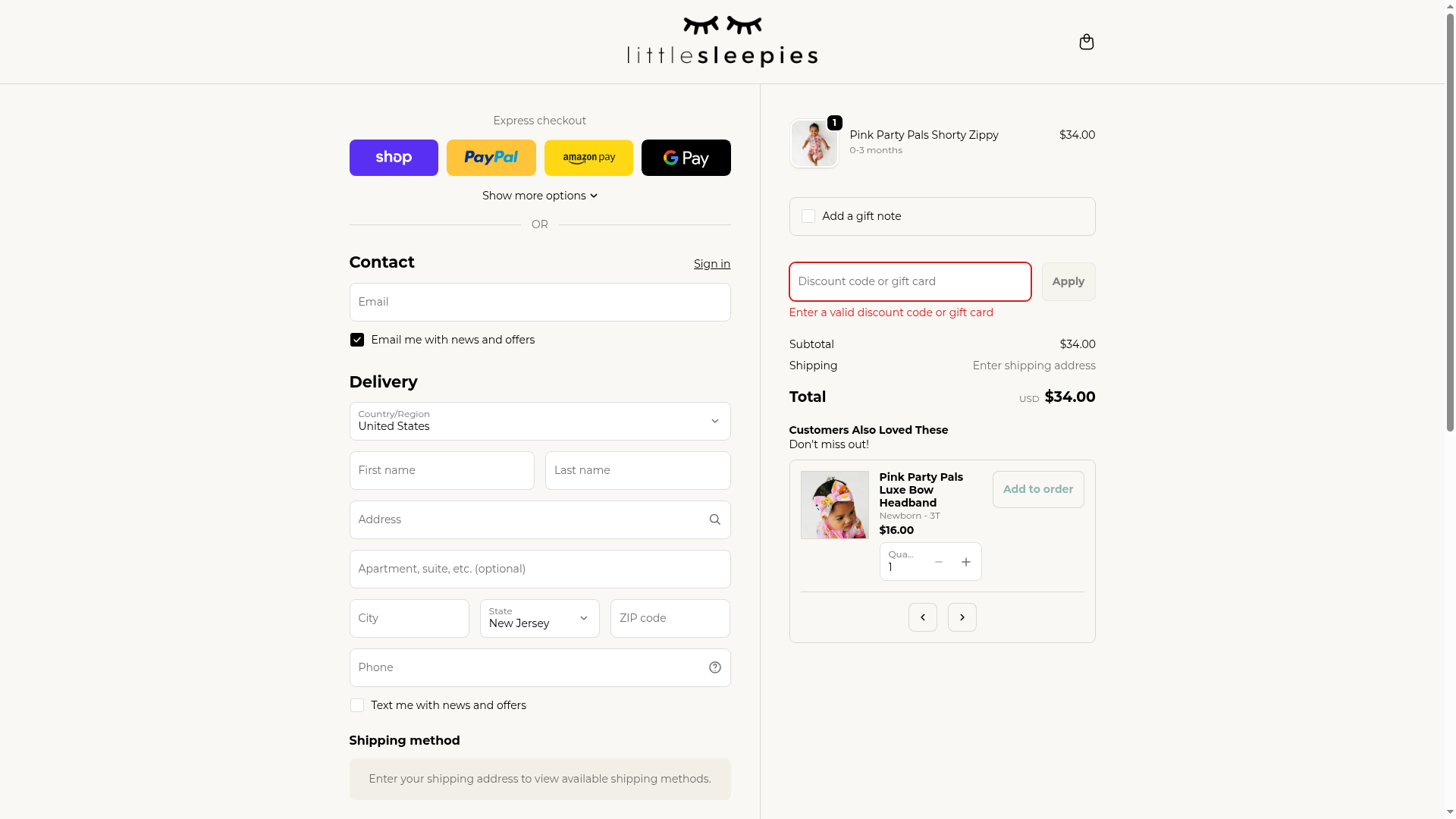This screenshot has height=819, width=1456.
Task: Open the State dropdown
Action: [x=539, y=619]
